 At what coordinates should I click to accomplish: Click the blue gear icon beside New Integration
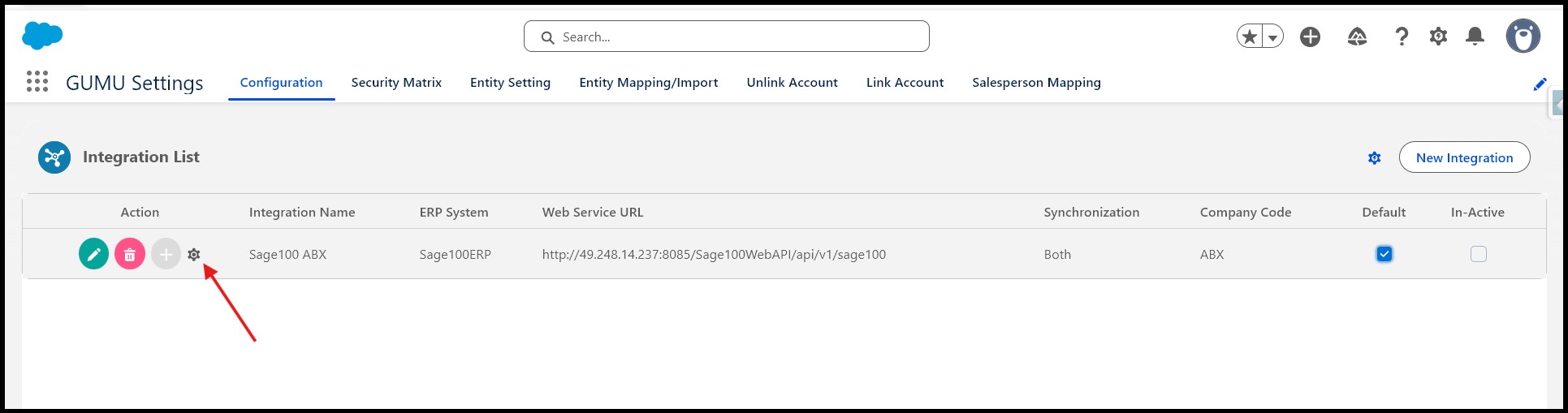(1374, 158)
